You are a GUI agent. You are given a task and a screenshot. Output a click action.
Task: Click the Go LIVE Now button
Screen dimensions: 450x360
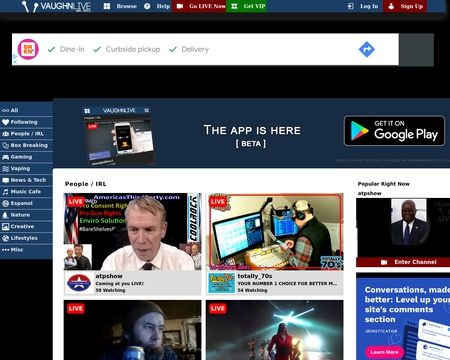[x=199, y=6]
